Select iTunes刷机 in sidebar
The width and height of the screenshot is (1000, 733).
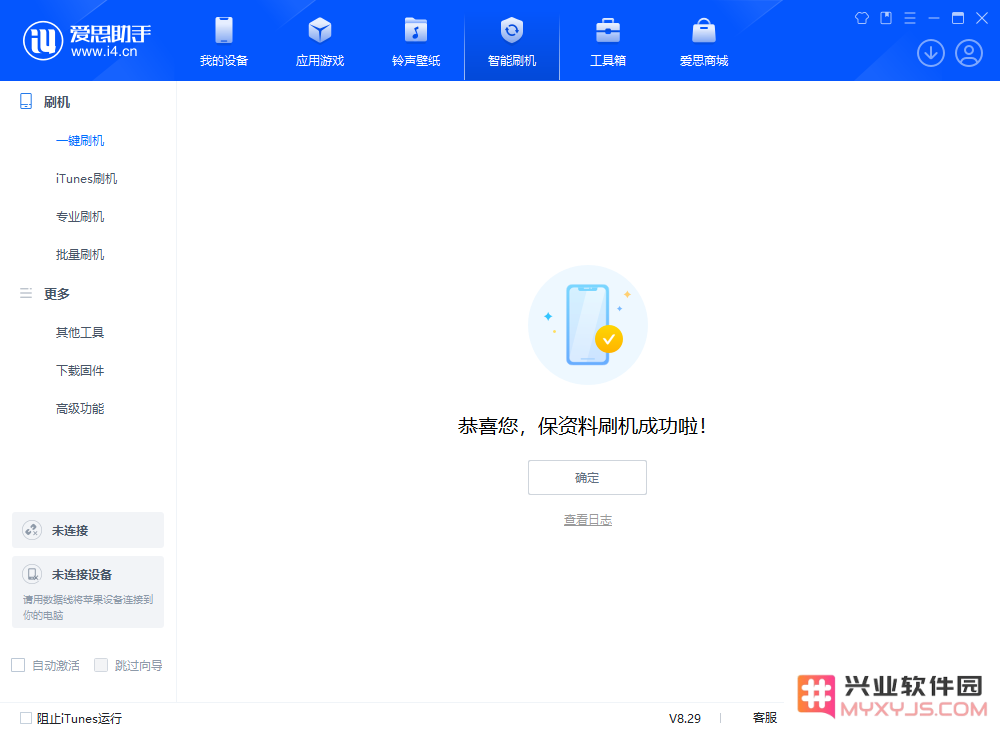point(87,179)
